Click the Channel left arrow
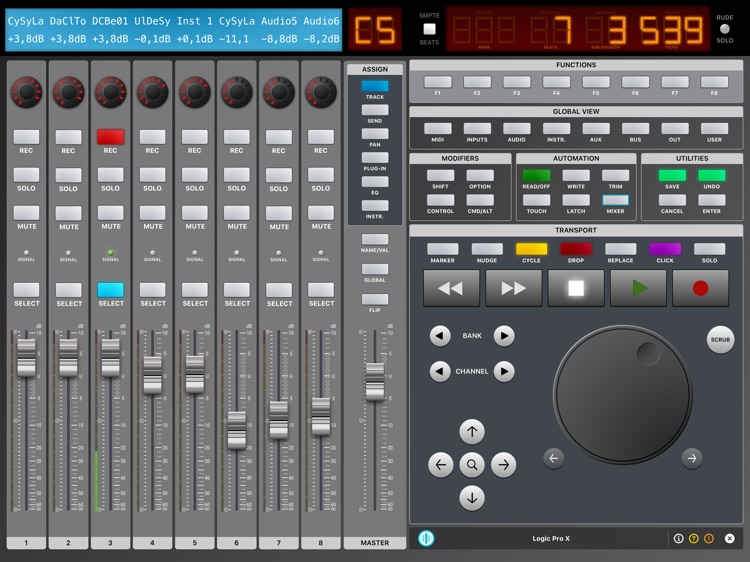The image size is (750, 562). (440, 372)
